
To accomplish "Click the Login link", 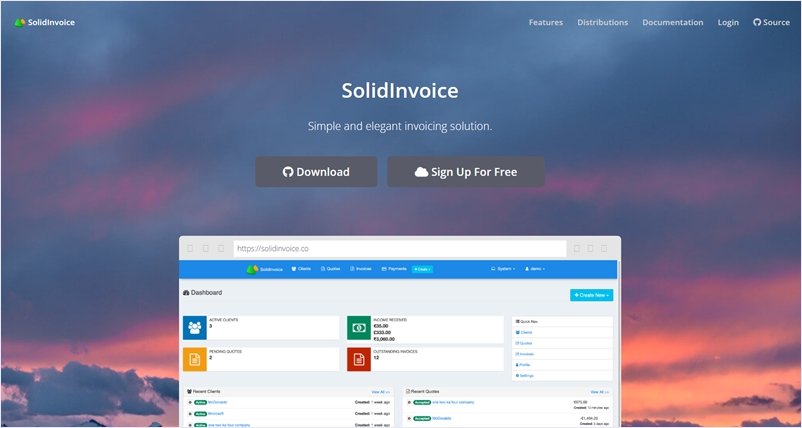I will (x=728, y=22).
